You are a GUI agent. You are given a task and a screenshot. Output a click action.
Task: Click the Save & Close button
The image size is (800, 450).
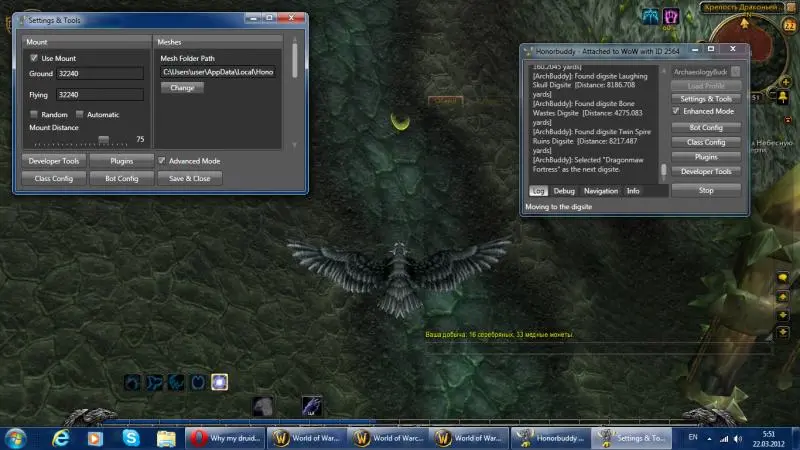coord(189,179)
